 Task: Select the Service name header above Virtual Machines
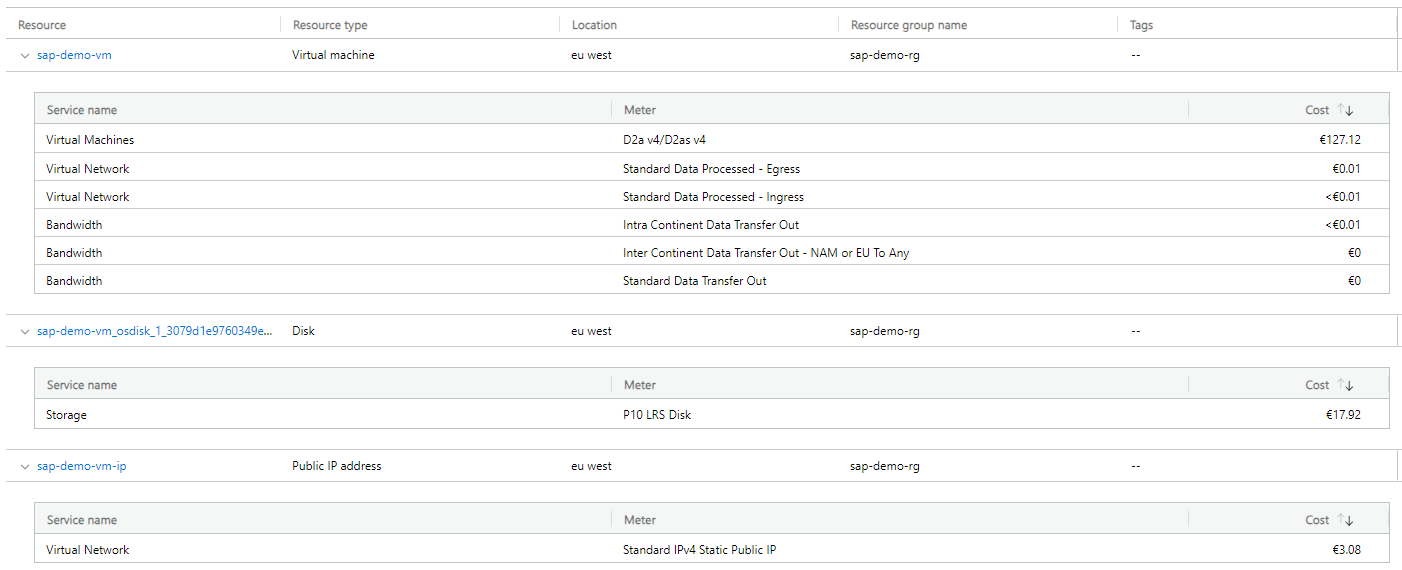(x=81, y=110)
